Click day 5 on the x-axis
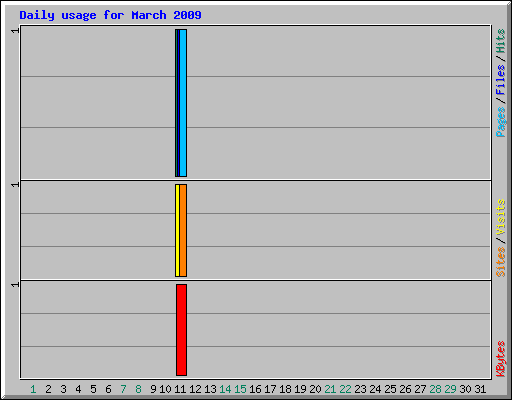Image resolution: width=512 pixels, height=400 pixels. [93, 389]
